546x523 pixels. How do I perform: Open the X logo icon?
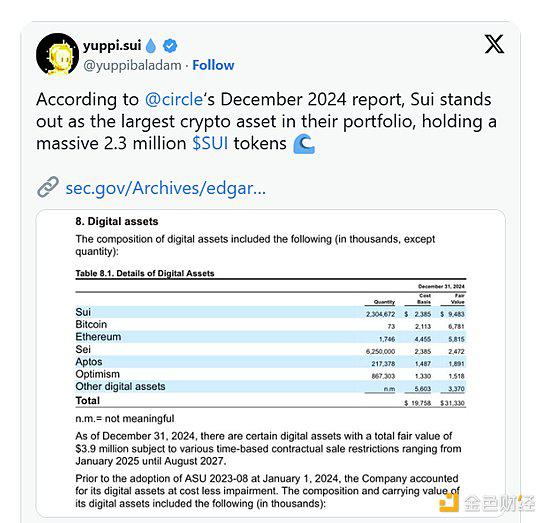pos(494,44)
